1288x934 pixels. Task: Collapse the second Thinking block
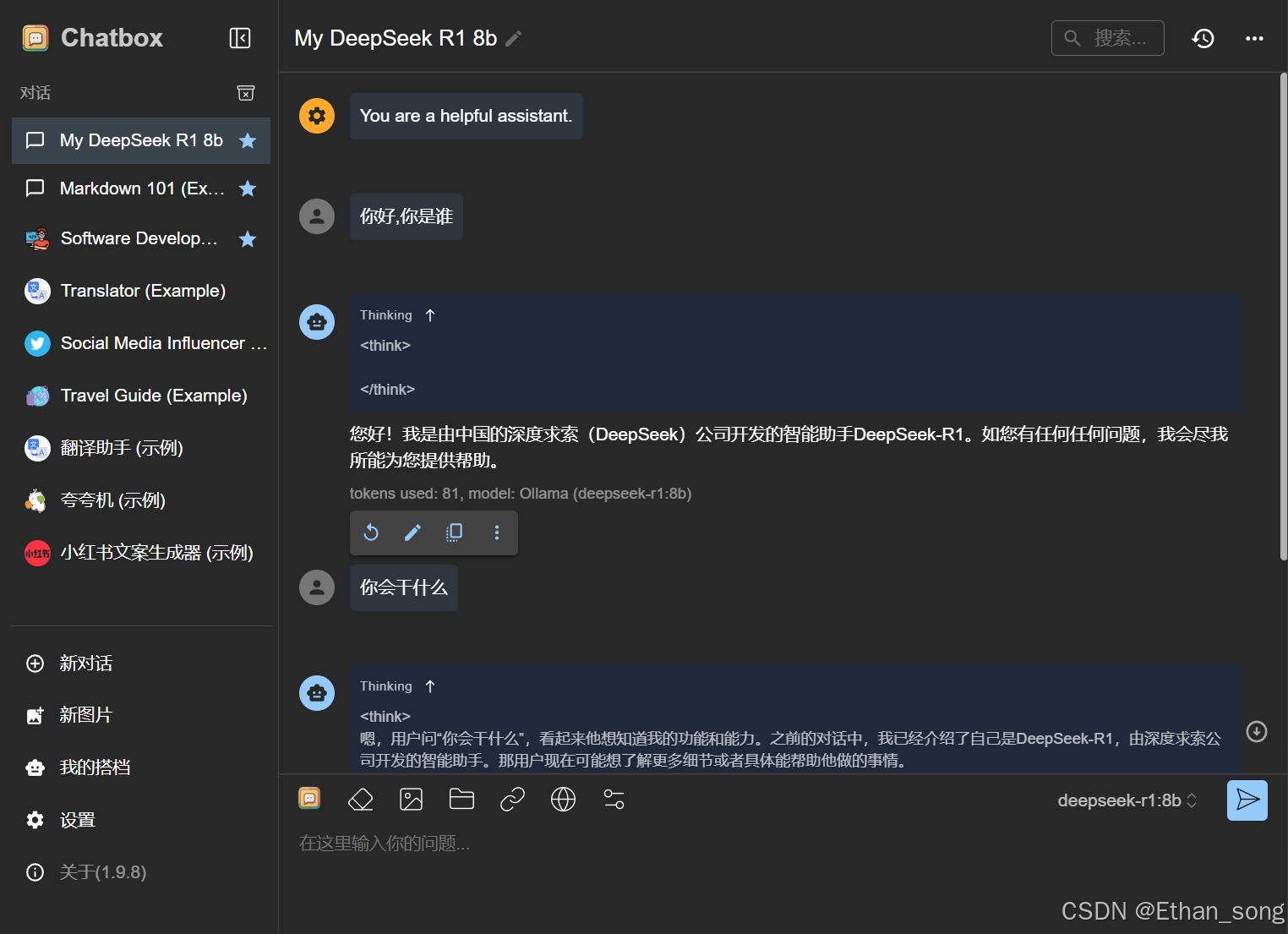(x=430, y=686)
